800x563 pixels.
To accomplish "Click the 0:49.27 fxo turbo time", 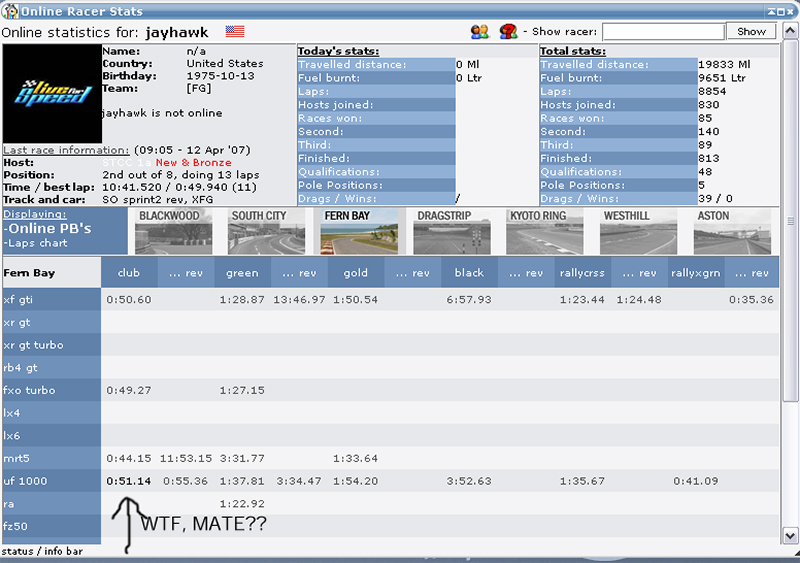I will [x=129, y=390].
